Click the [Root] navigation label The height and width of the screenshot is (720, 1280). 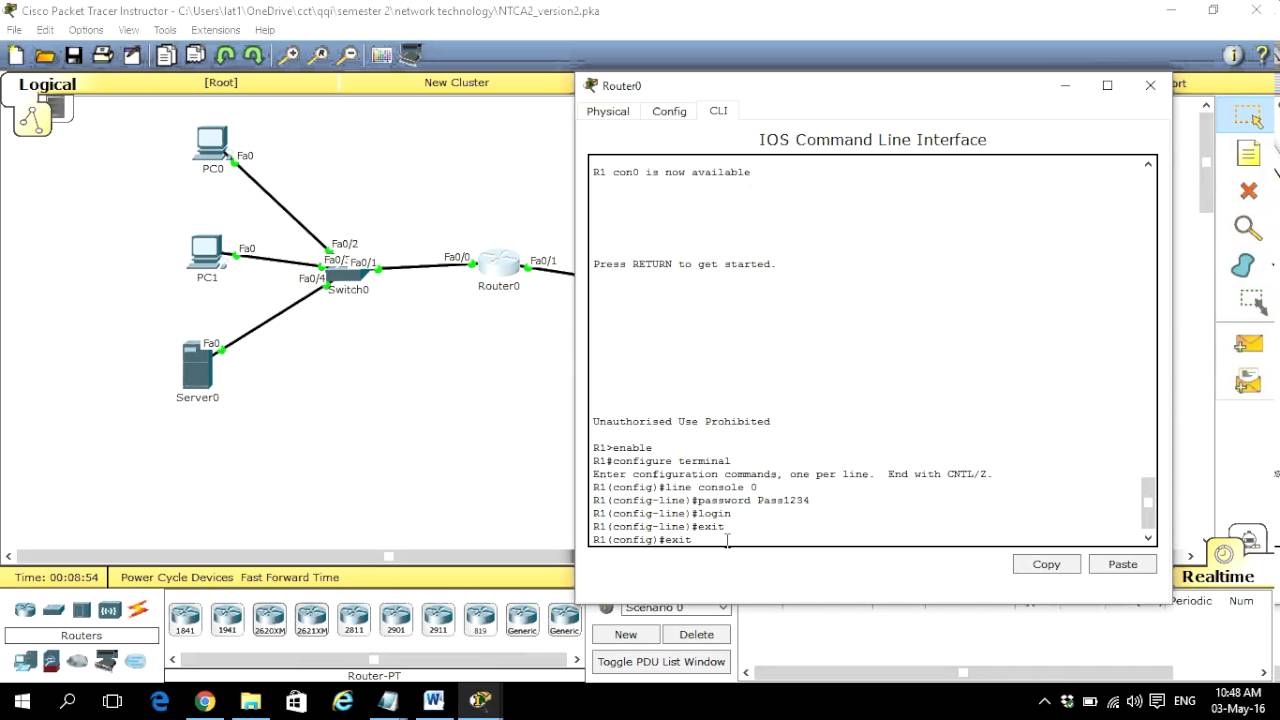point(221,82)
